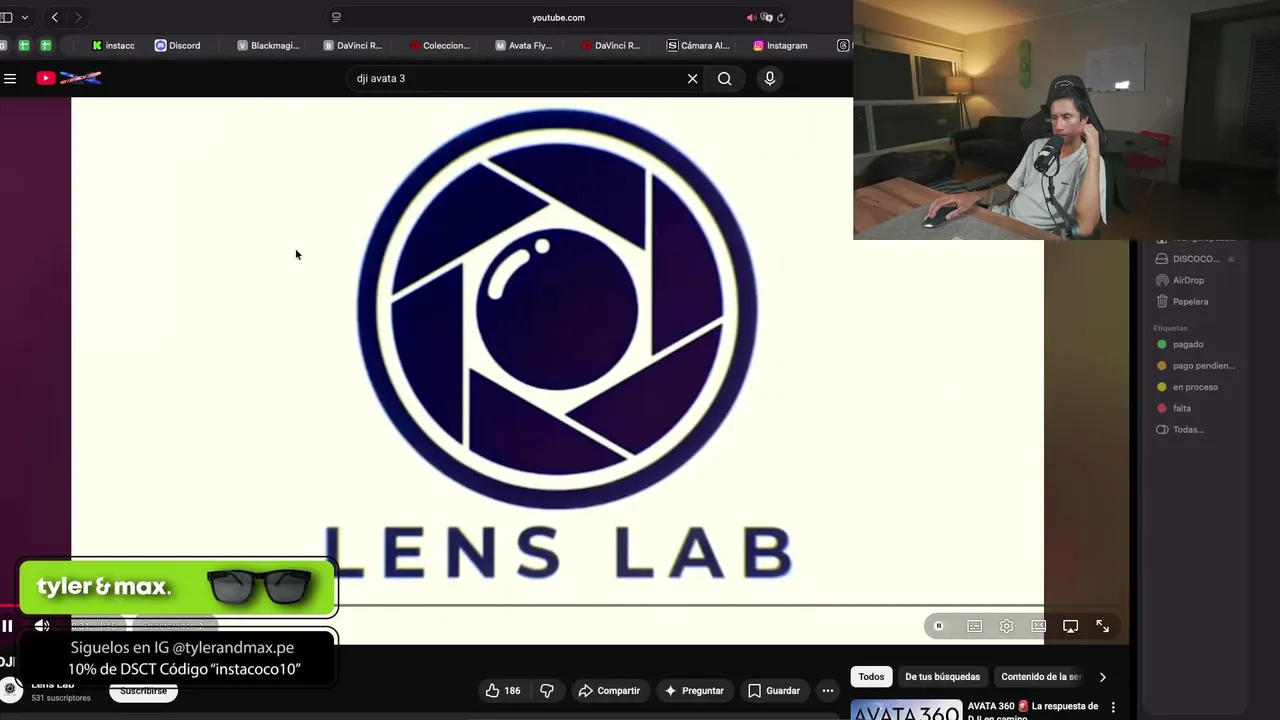Click the Compartir button
The width and height of the screenshot is (1280, 720).
(x=609, y=690)
